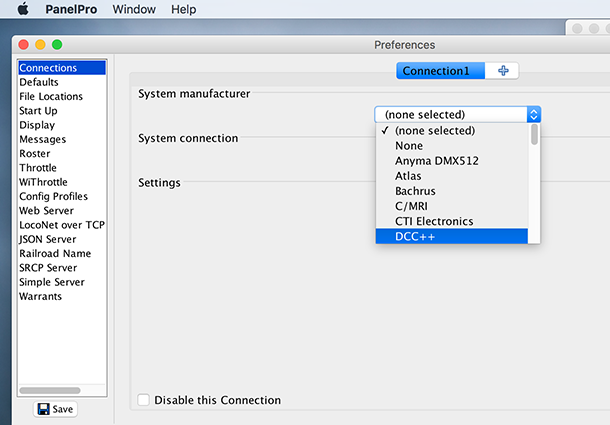Click the Save button with floppy icon
The image size is (610, 425).
[55, 409]
